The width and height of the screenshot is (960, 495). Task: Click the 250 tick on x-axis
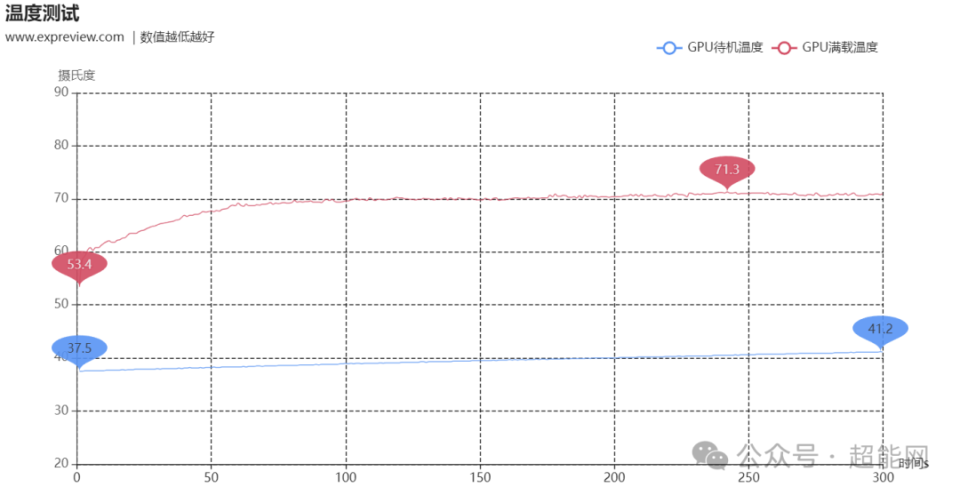click(749, 477)
